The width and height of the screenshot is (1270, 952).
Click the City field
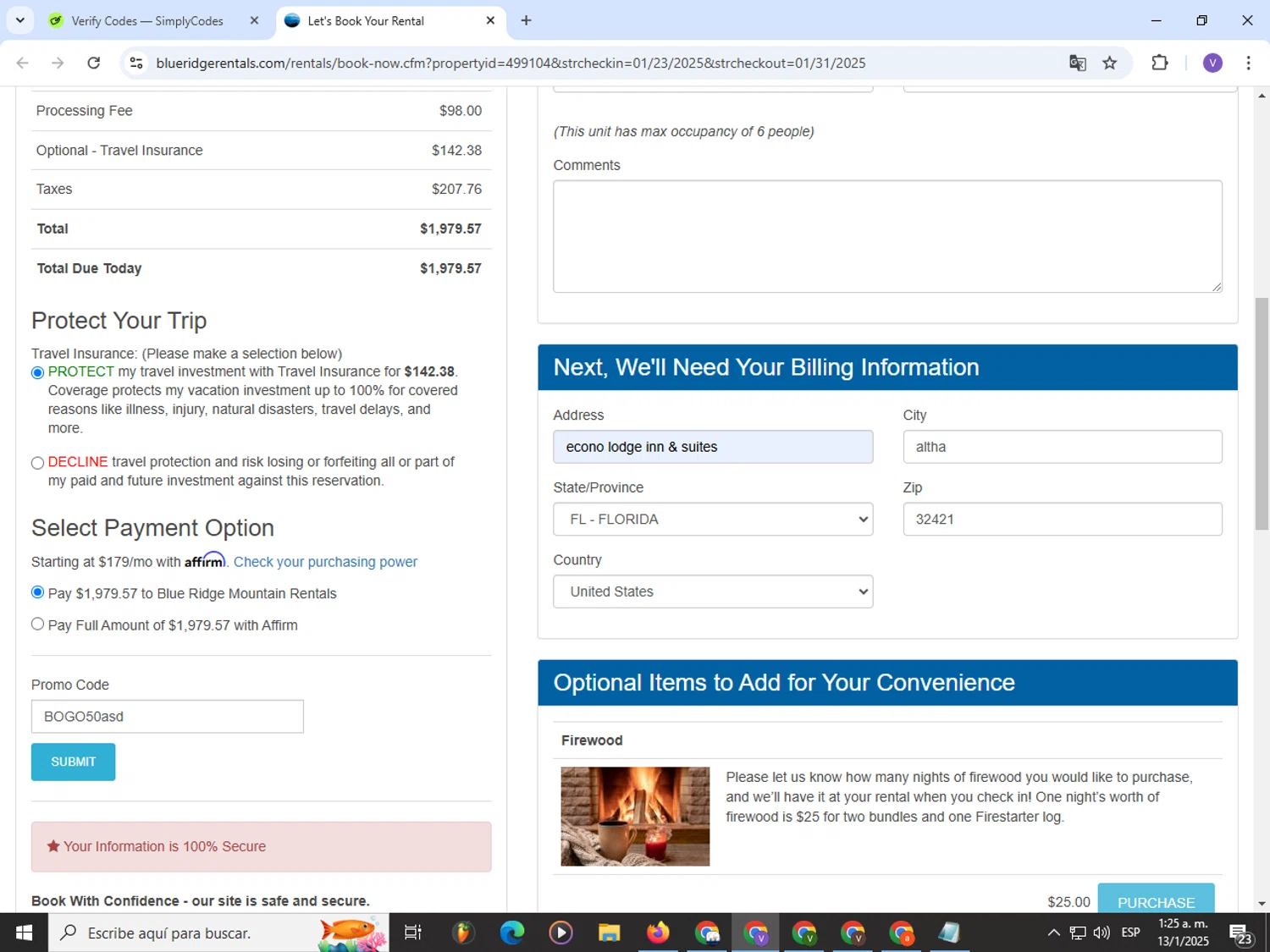pos(1063,447)
